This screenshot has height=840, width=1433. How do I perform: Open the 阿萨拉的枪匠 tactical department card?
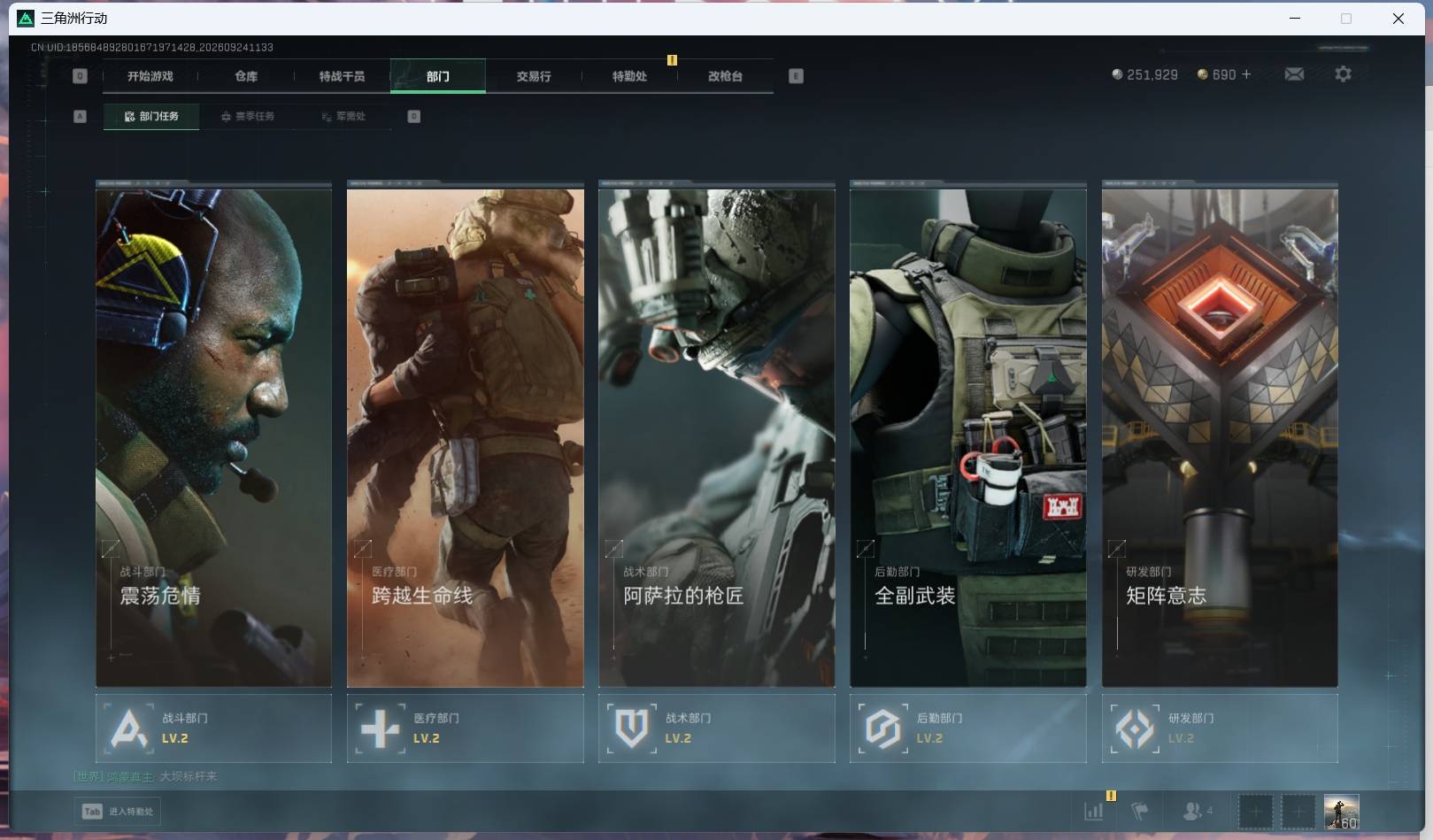716,437
